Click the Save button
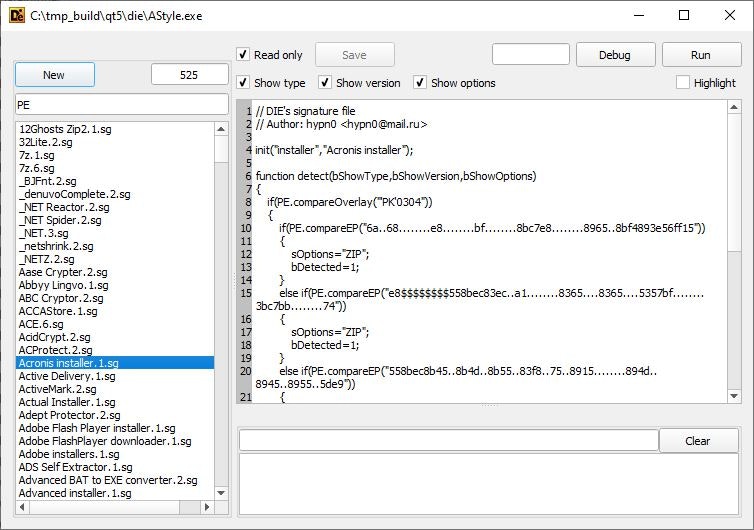Viewport: 754px width, 530px height. pos(354,55)
